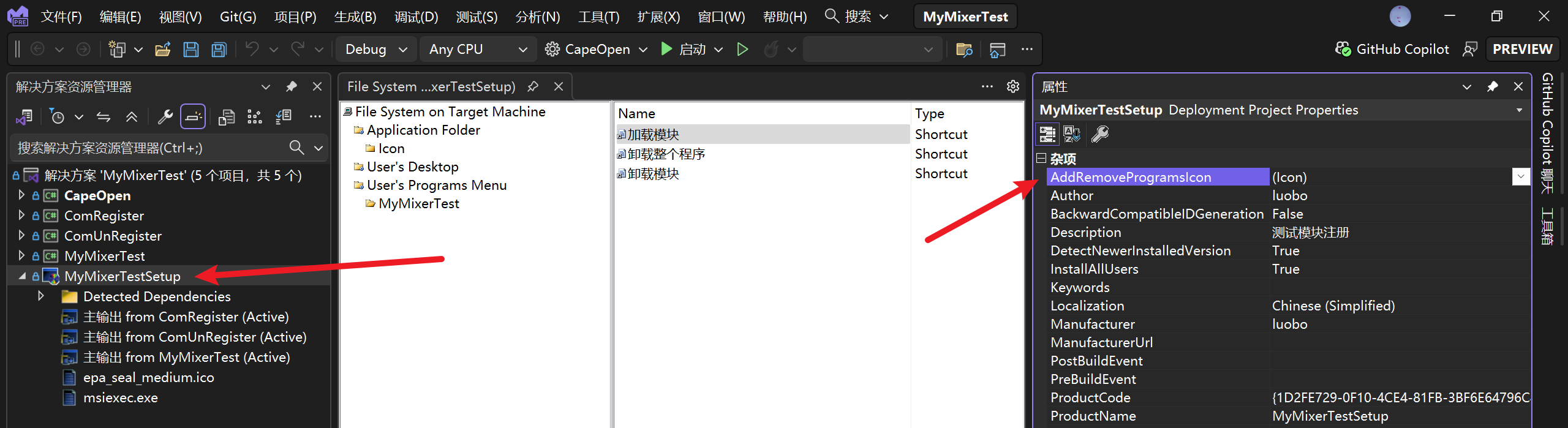The height and width of the screenshot is (428, 1568).
Task: Open the Any CPU platform dropdown
Action: (478, 50)
